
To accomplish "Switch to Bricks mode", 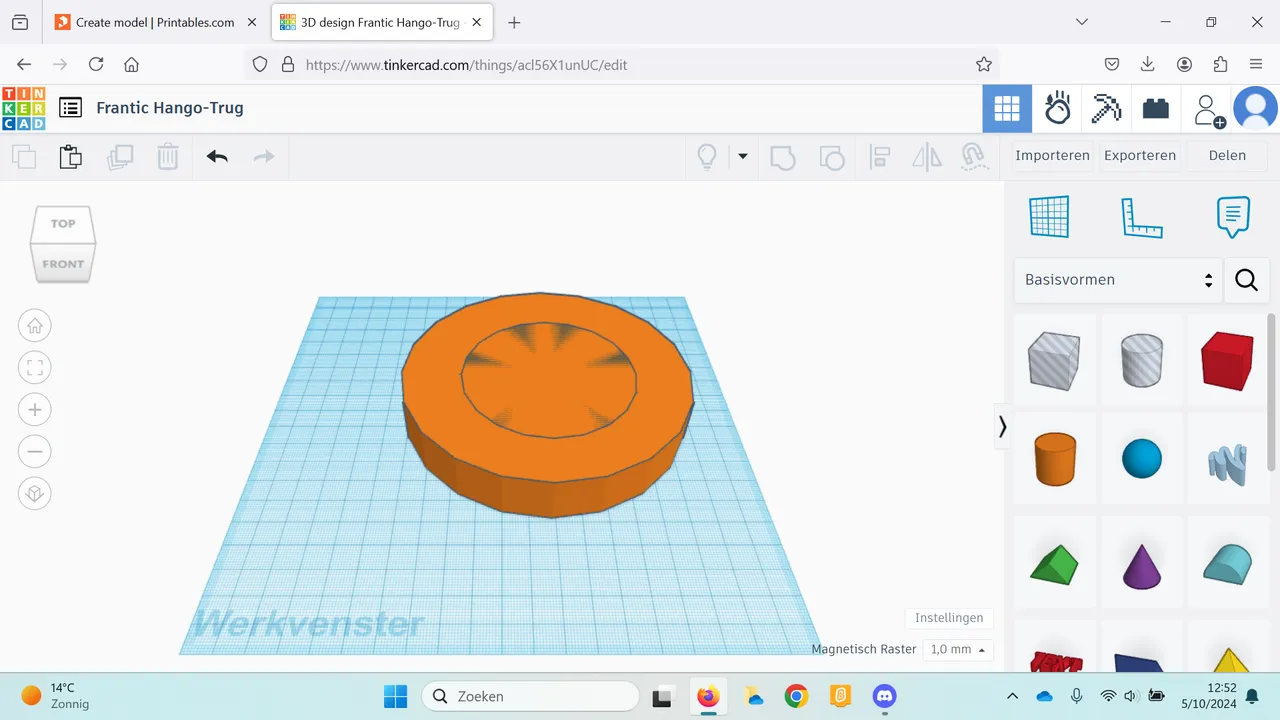I will [x=1156, y=108].
